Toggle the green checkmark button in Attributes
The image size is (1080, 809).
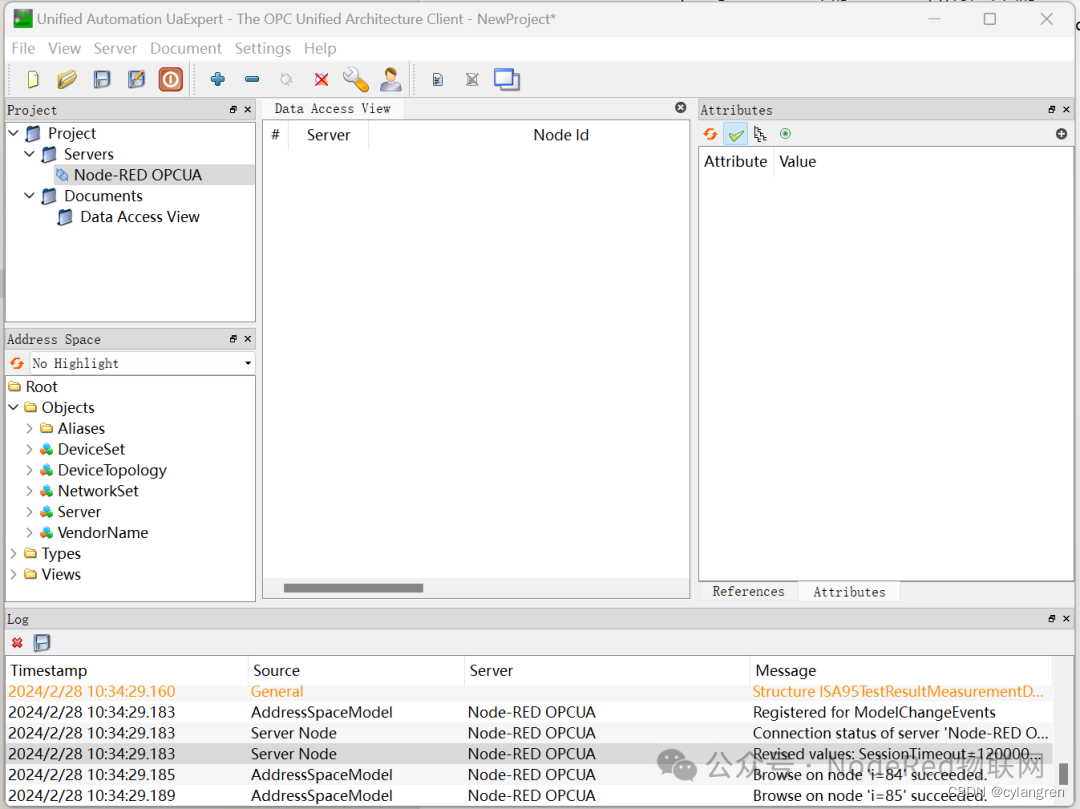(x=736, y=134)
